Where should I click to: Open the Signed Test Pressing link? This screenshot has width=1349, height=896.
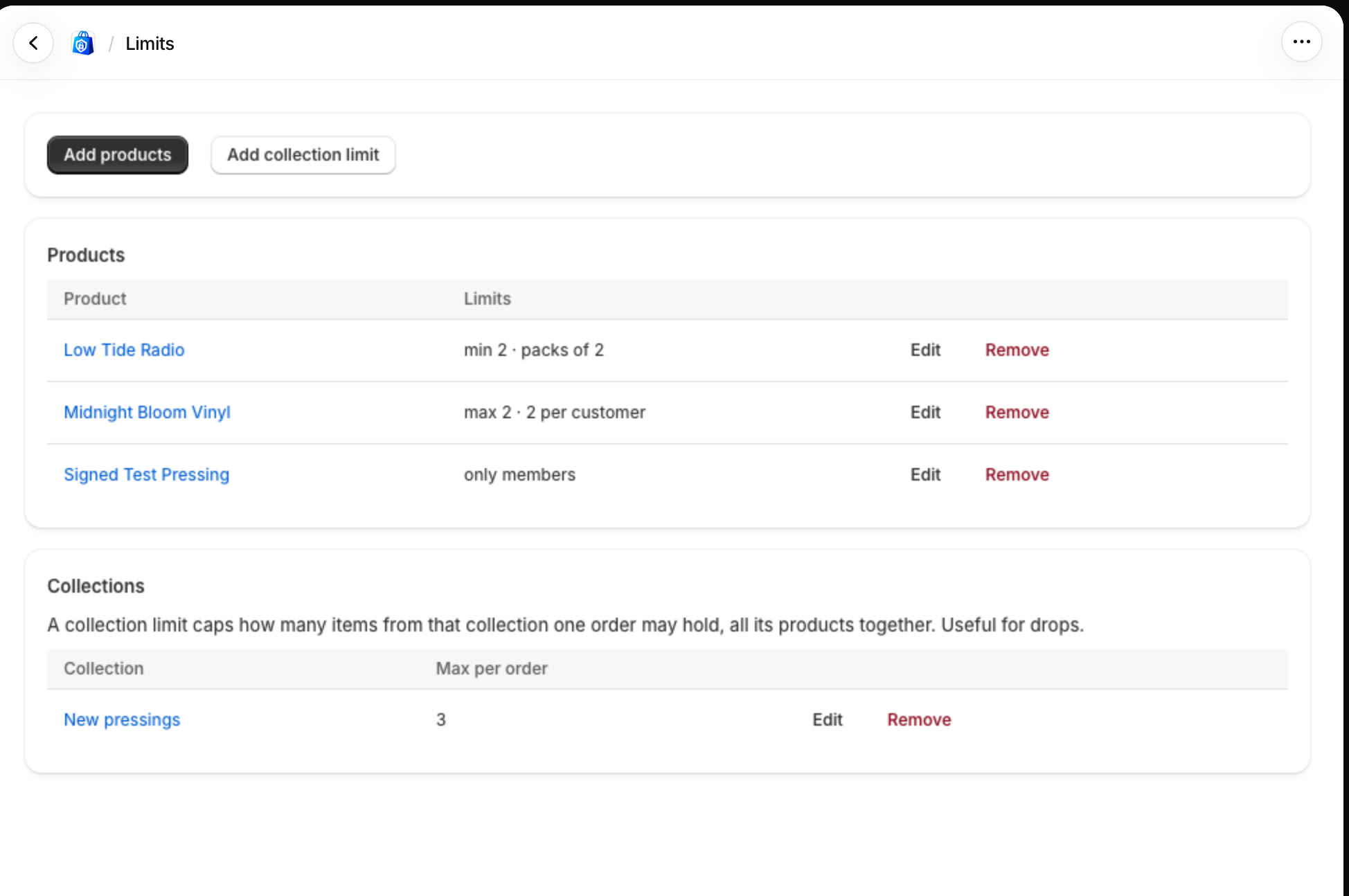[x=146, y=474]
